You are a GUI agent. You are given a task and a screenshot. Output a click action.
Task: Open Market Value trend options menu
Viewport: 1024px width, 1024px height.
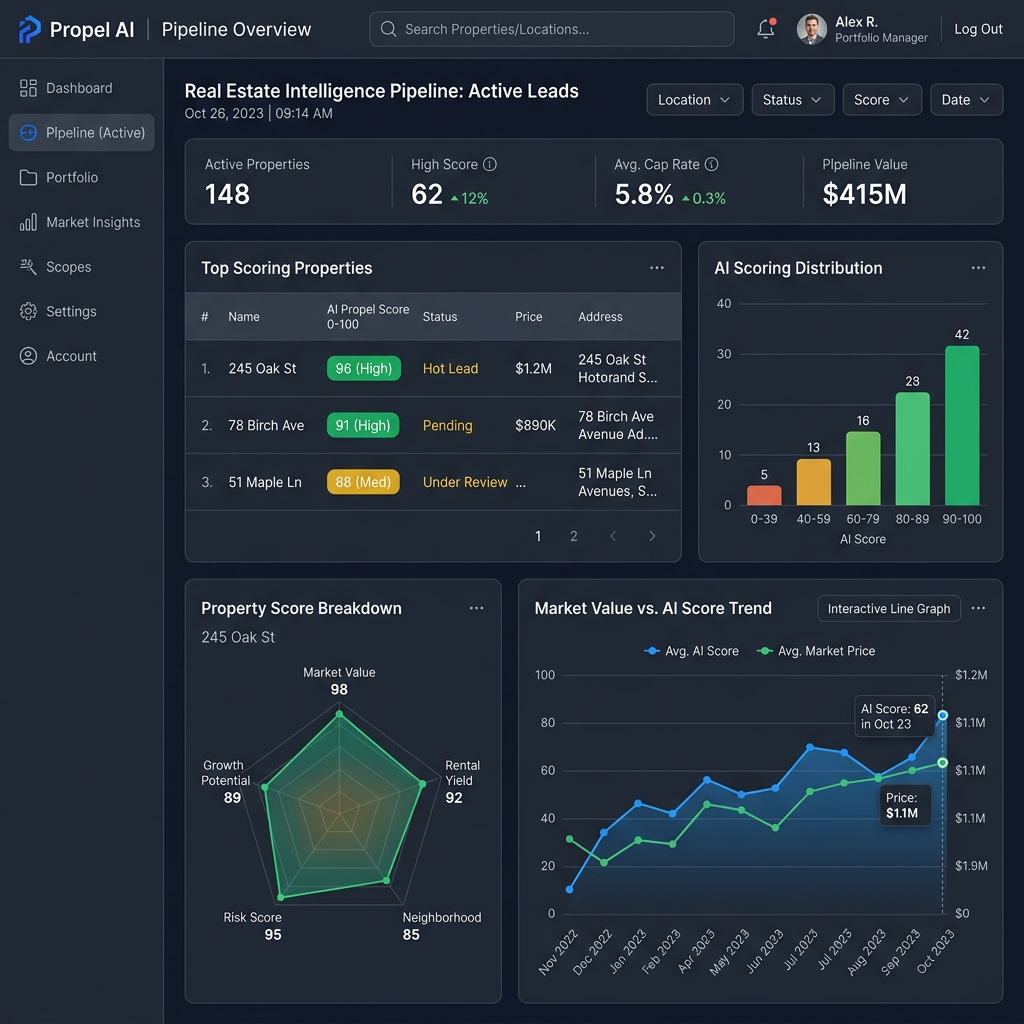[978, 608]
